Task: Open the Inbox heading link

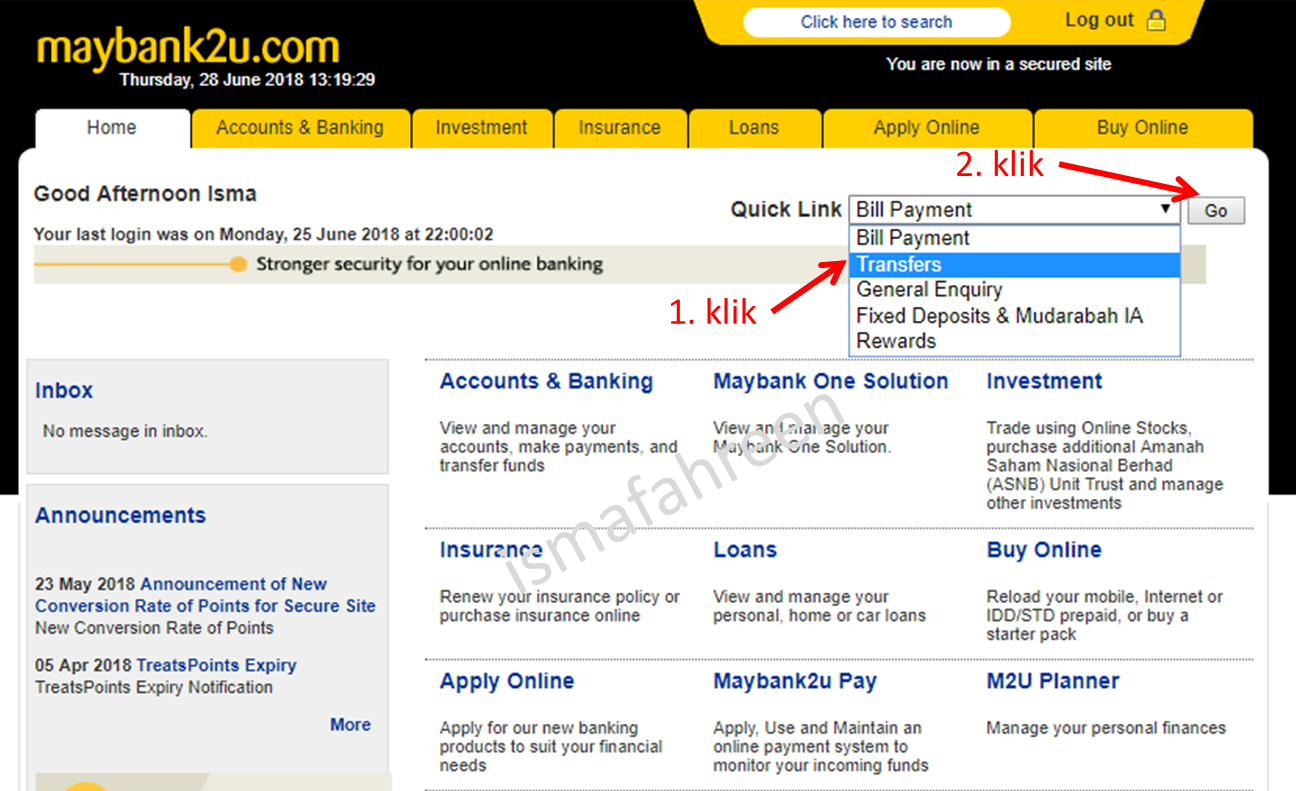Action: coord(64,391)
